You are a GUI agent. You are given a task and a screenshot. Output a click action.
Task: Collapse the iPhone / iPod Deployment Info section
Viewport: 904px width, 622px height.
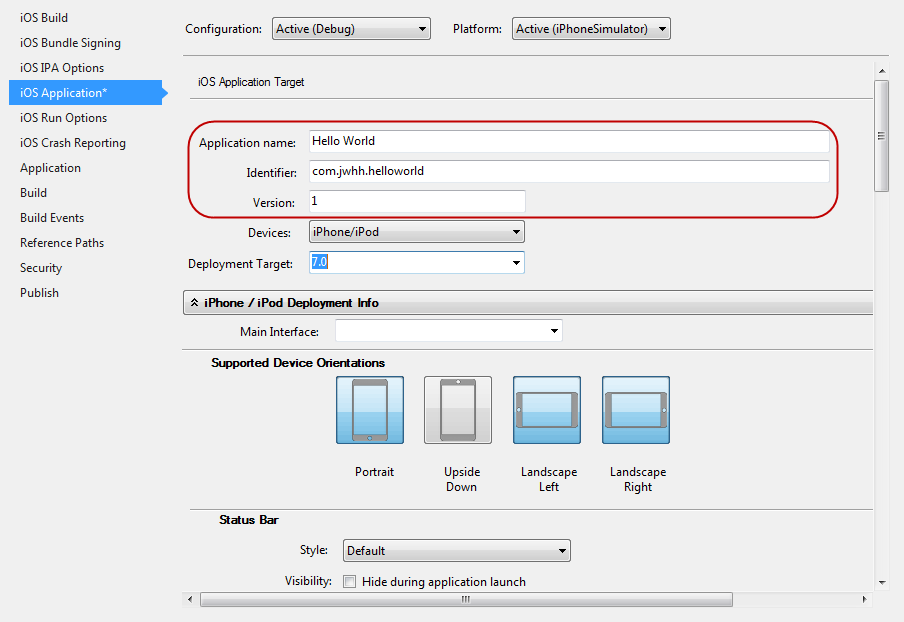tap(195, 303)
